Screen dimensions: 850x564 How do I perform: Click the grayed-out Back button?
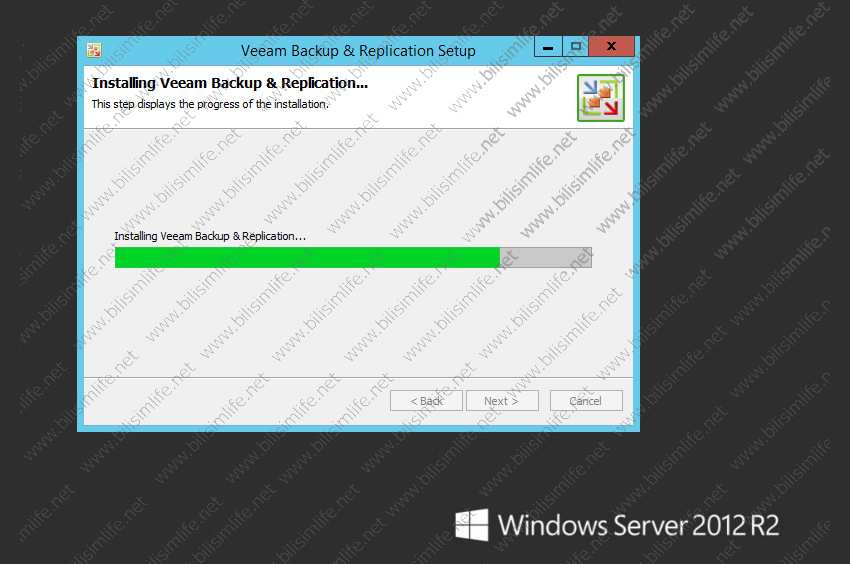click(426, 401)
